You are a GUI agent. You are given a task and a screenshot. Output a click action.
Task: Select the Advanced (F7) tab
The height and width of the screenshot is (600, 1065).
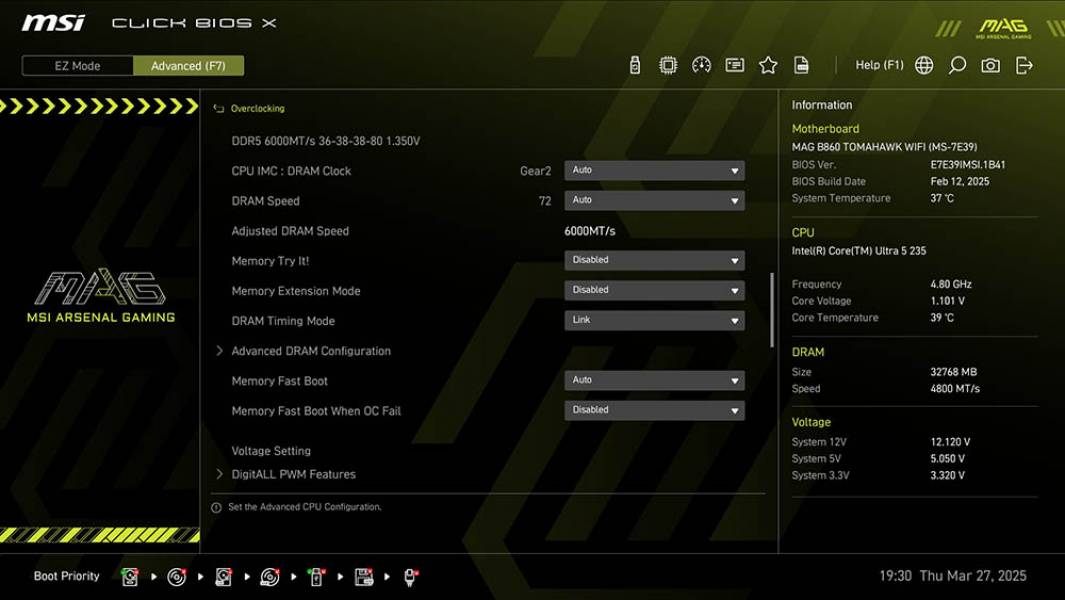[188, 66]
